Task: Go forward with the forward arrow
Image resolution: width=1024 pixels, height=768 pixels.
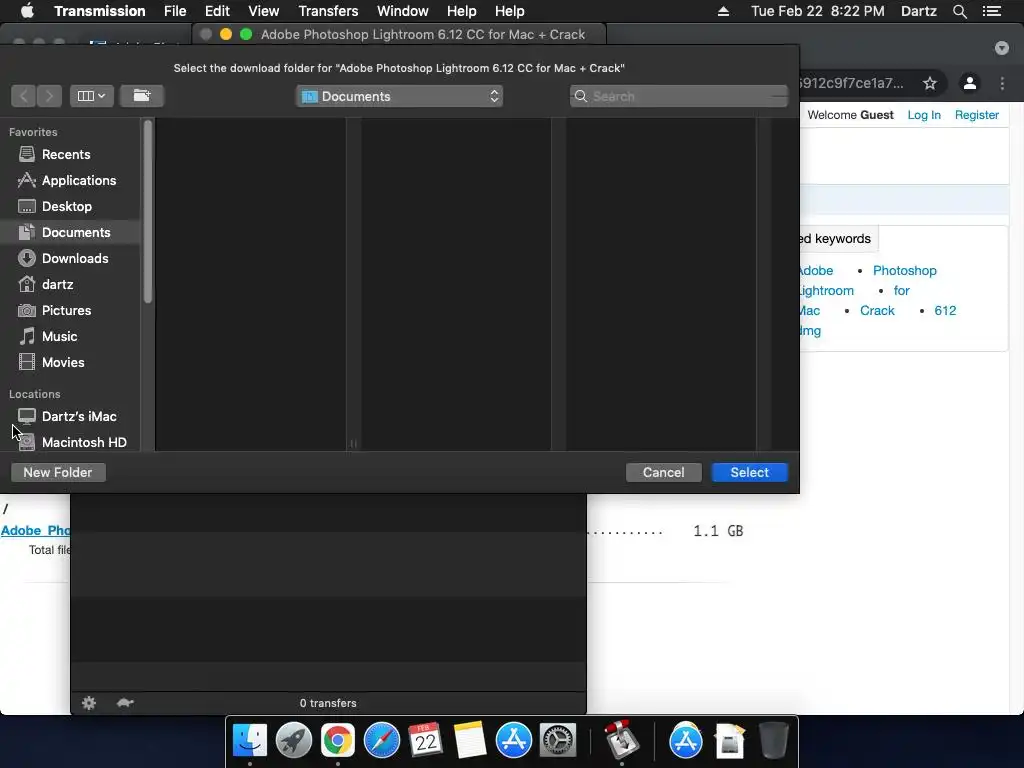Action: coord(50,96)
